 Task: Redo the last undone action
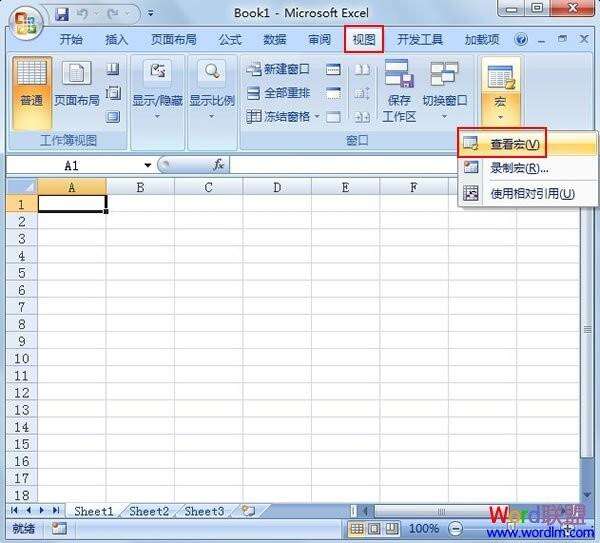click(112, 14)
